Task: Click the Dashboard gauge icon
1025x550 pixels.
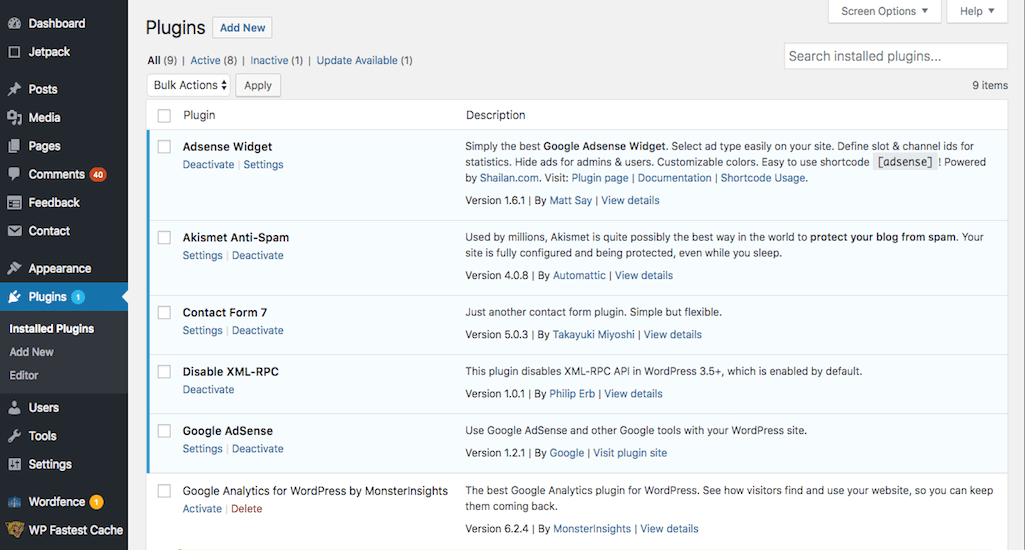Action: [14, 24]
